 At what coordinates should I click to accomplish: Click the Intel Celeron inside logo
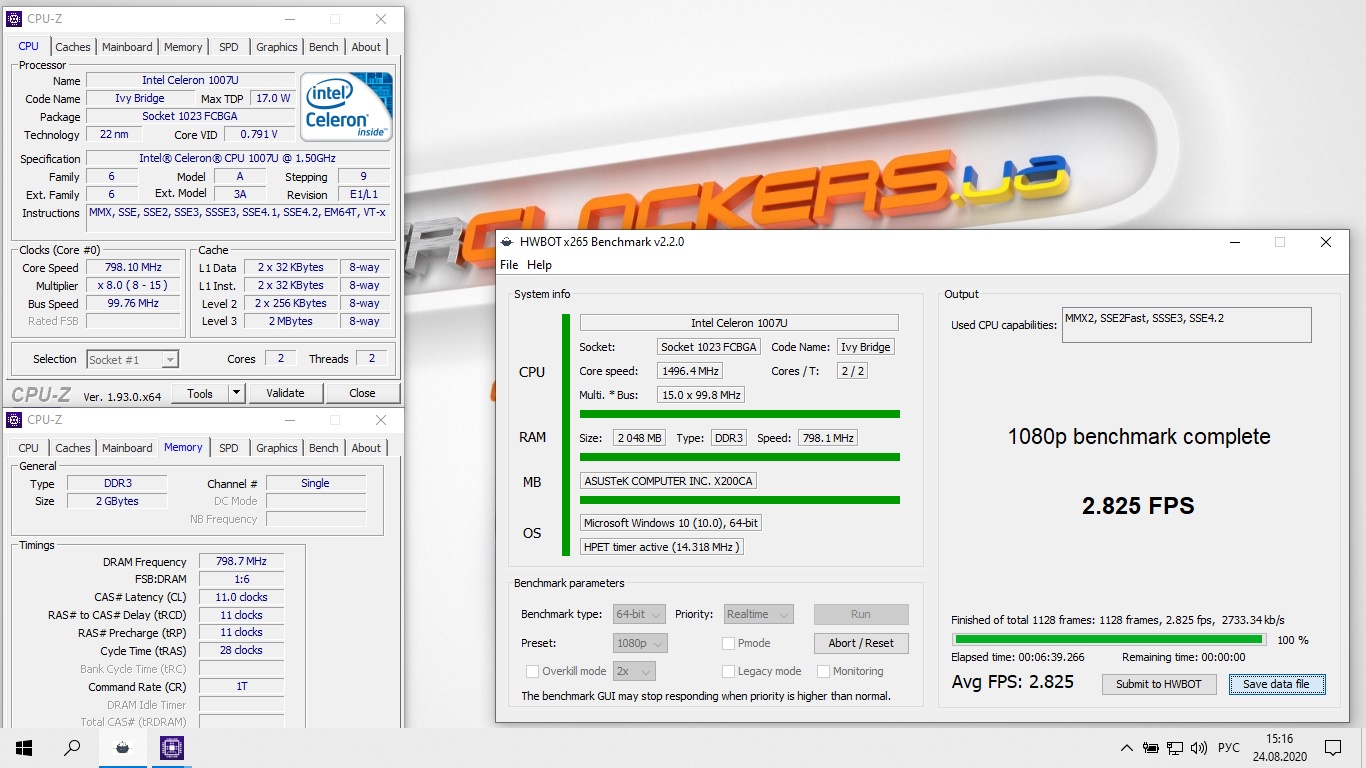[346, 106]
